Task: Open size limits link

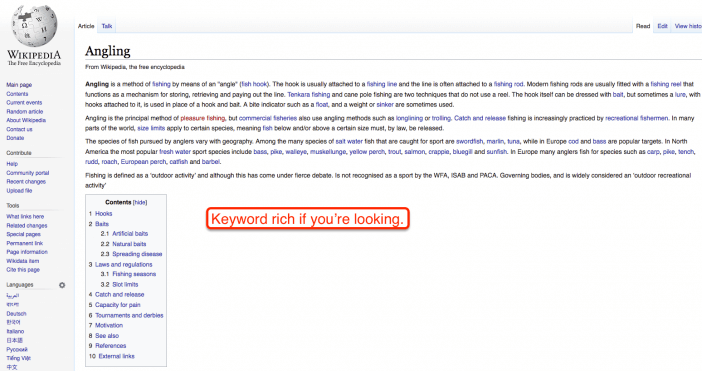Action: [x=151, y=128]
